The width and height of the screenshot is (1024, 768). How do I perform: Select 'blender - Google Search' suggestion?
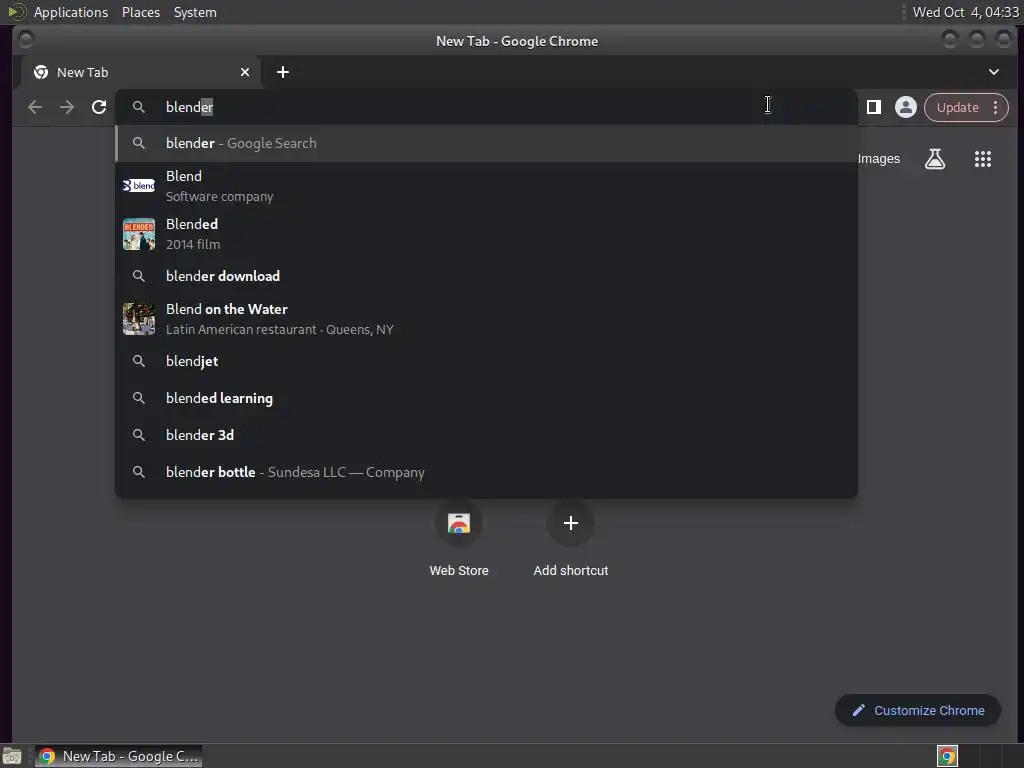[x=487, y=143]
